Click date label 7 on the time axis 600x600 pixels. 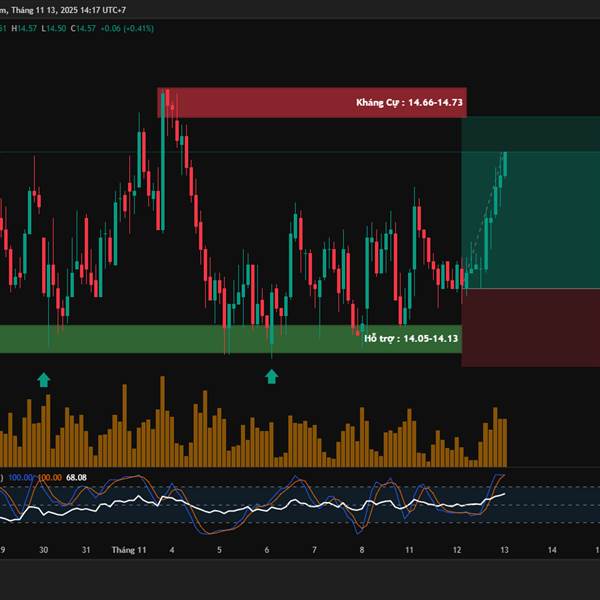point(314,550)
